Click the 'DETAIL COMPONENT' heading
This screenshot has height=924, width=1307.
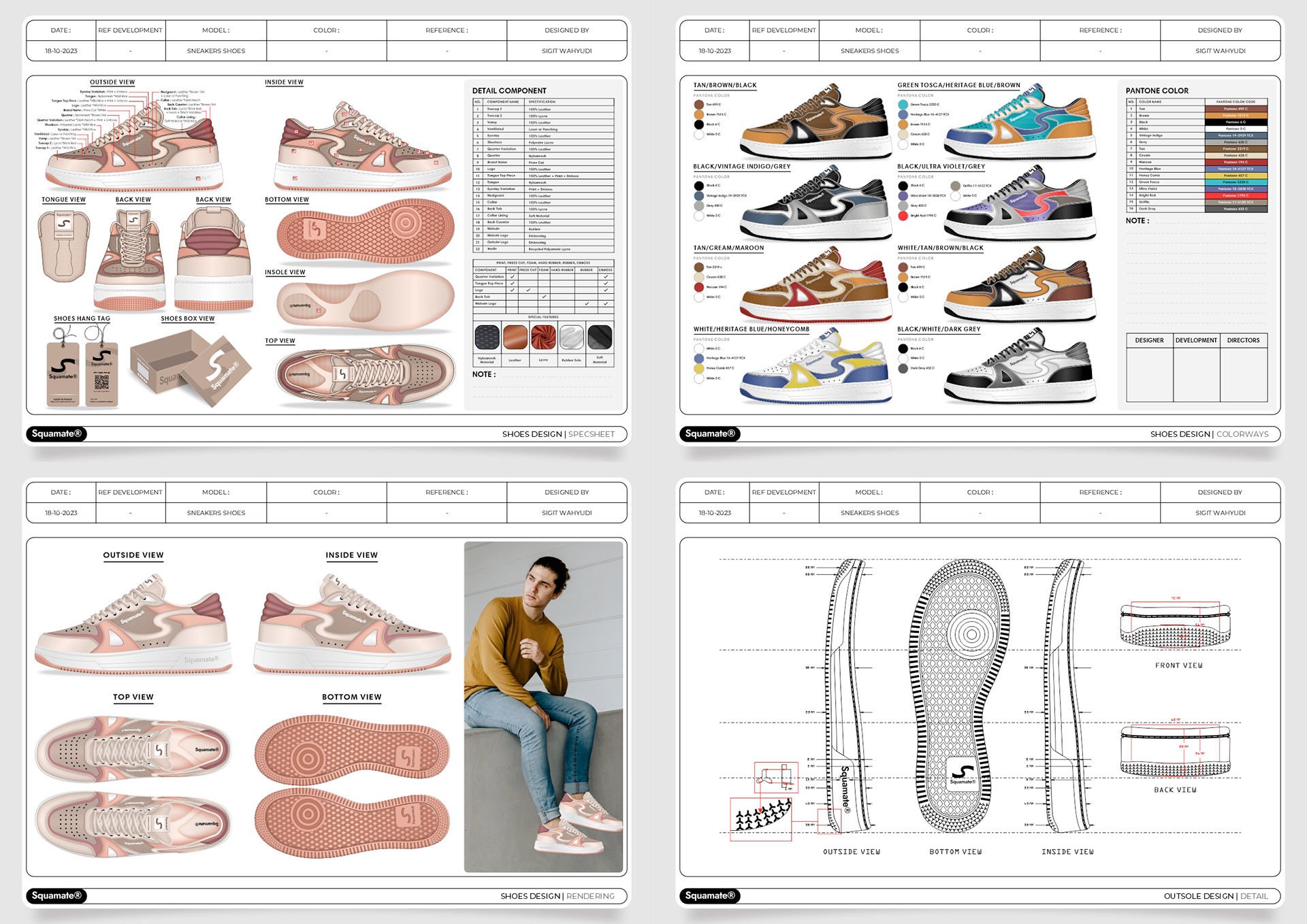(509, 90)
